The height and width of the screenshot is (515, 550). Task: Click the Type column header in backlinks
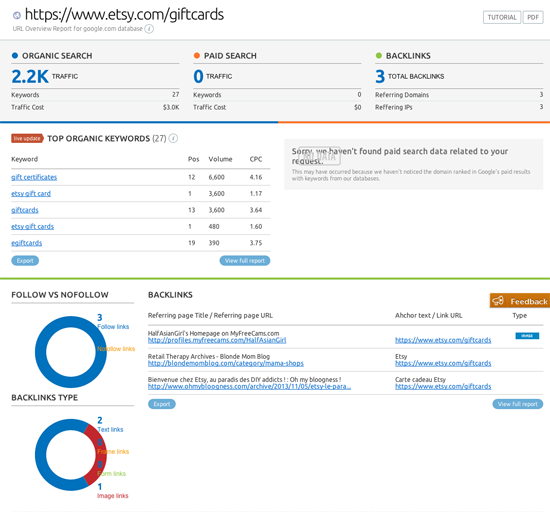(519, 315)
